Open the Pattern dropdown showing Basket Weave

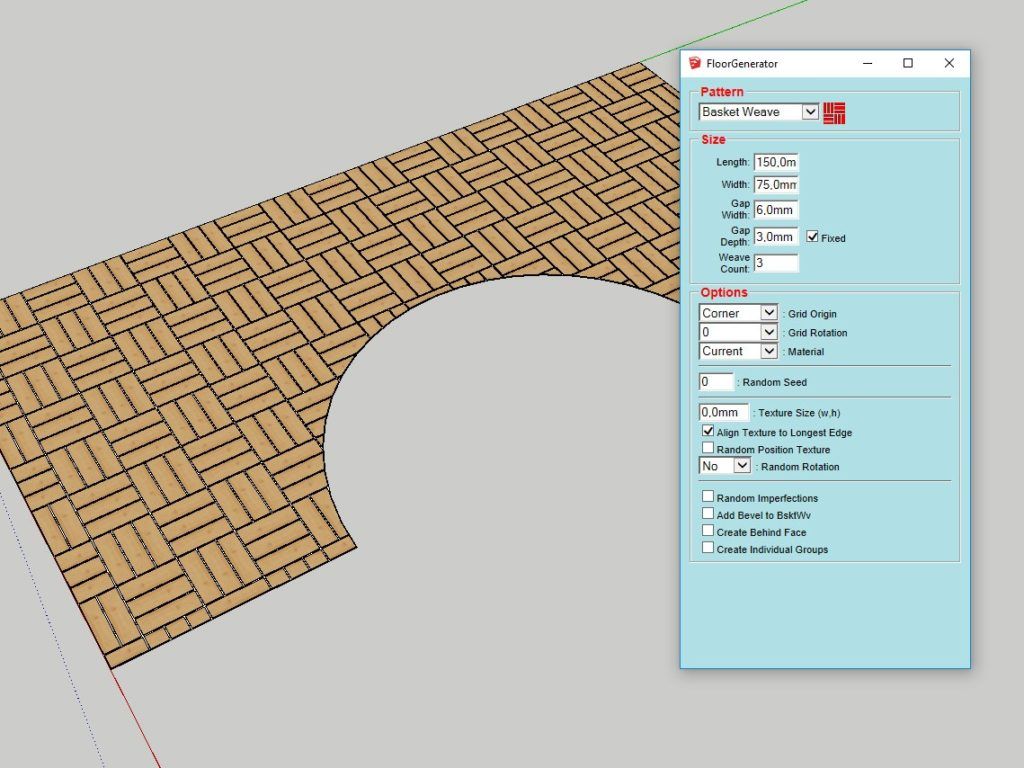[758, 112]
